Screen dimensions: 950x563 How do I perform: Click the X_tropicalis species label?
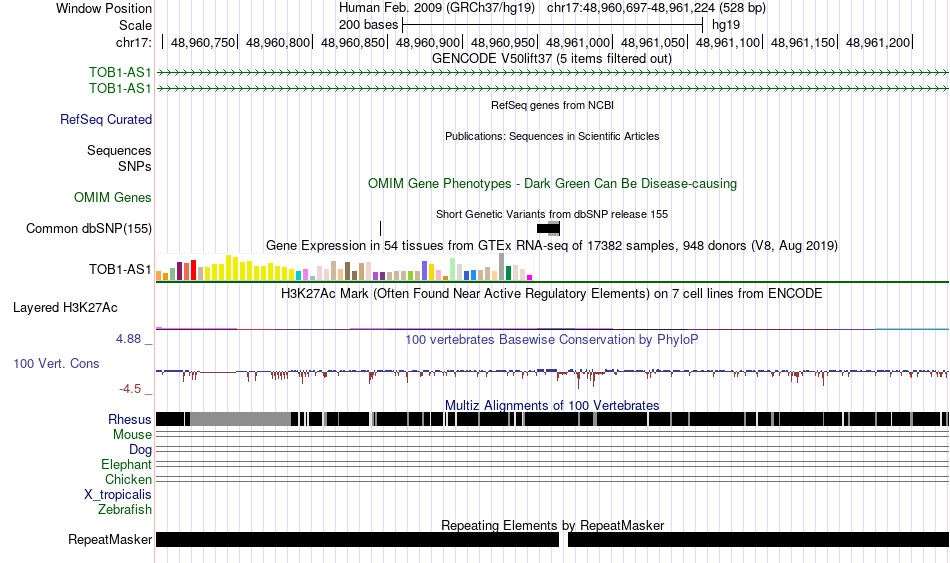(x=118, y=495)
